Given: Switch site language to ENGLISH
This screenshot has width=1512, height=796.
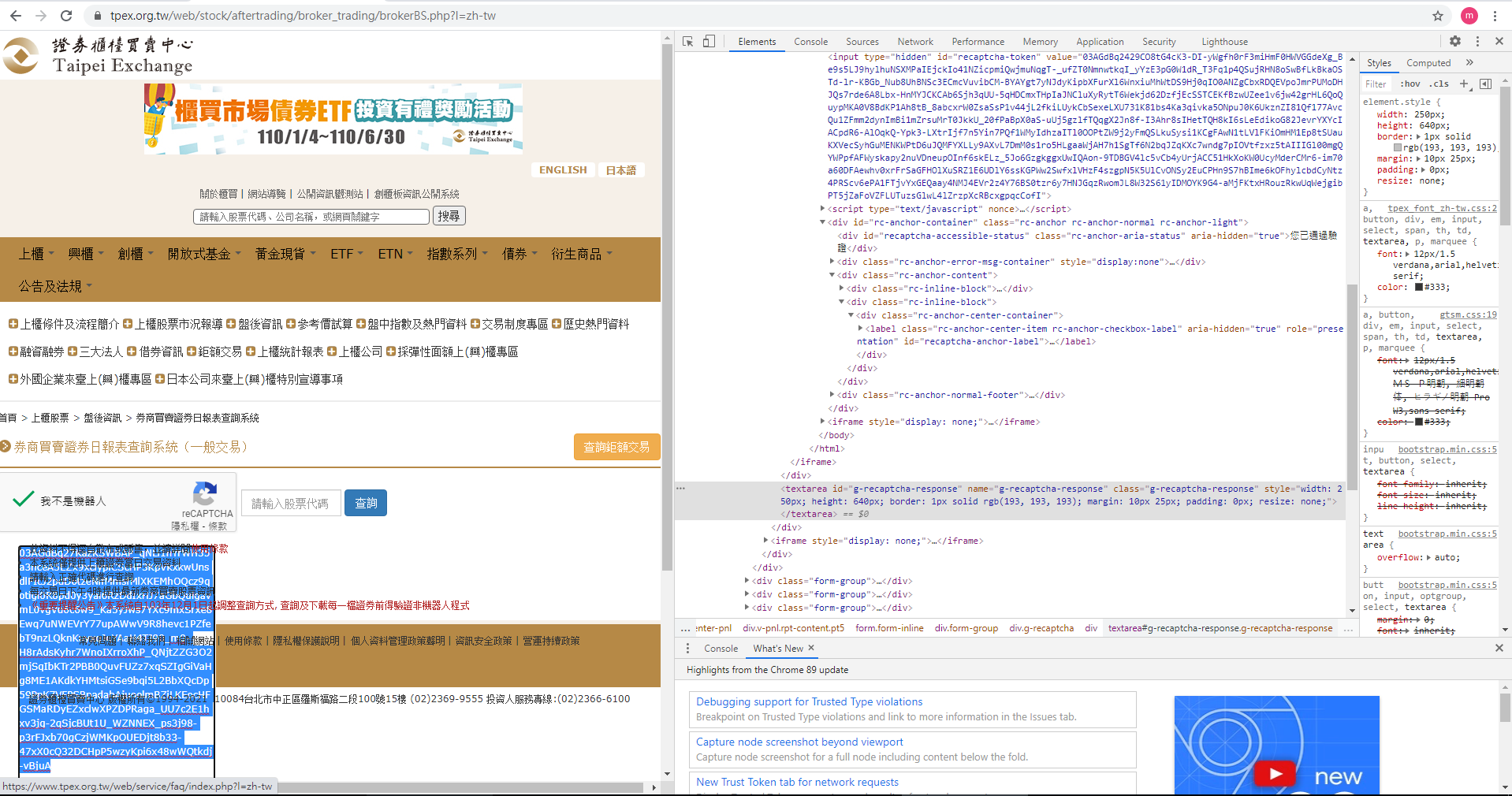Looking at the screenshot, I should click(563, 169).
